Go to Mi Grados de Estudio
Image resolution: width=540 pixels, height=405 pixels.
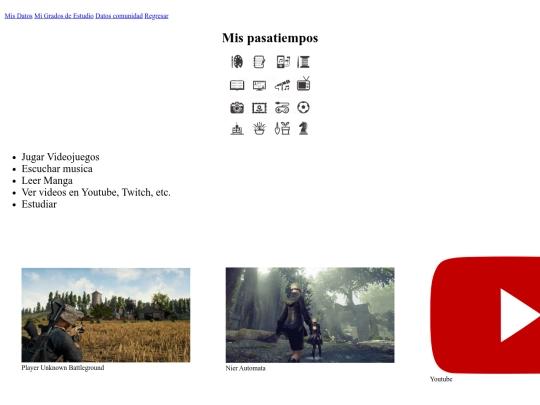tap(64, 16)
